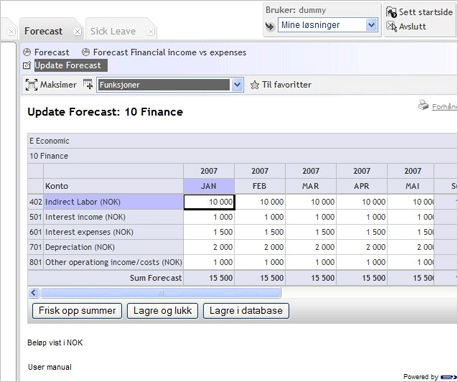Click the add-window icon beside Maksimer
The image size is (458, 382).
pos(88,85)
